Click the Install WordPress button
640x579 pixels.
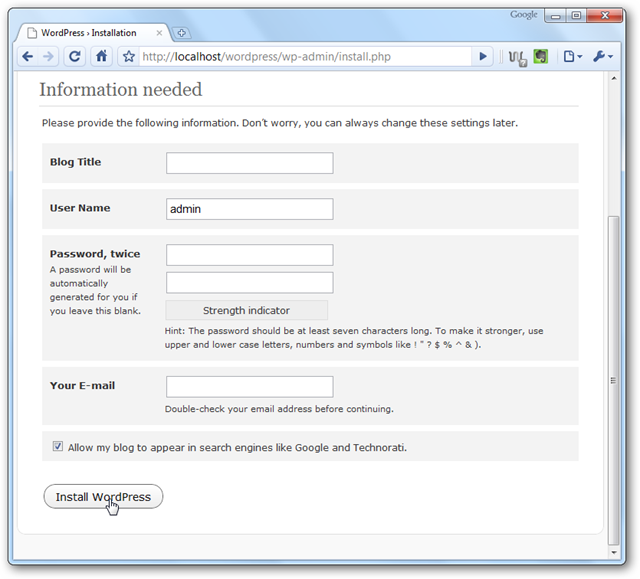(x=103, y=497)
